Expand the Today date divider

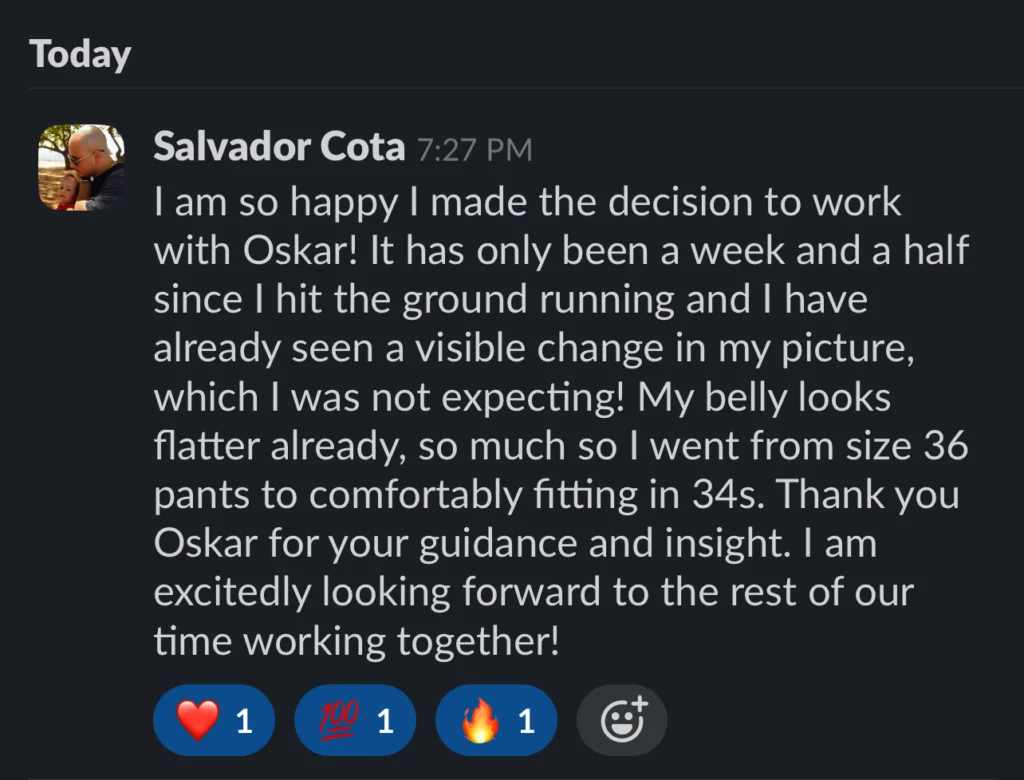80,54
